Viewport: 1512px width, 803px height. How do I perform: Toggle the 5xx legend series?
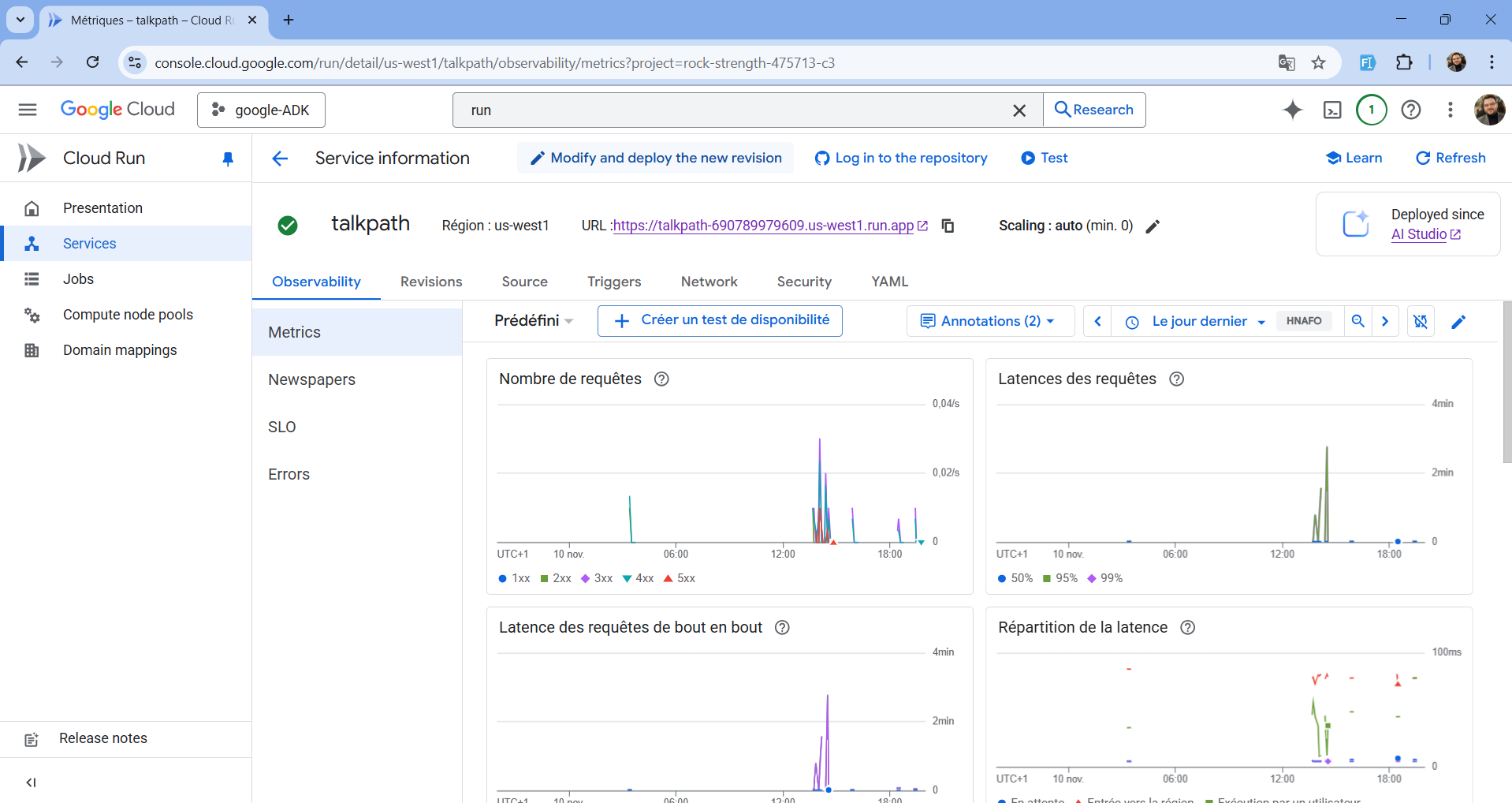tap(680, 578)
